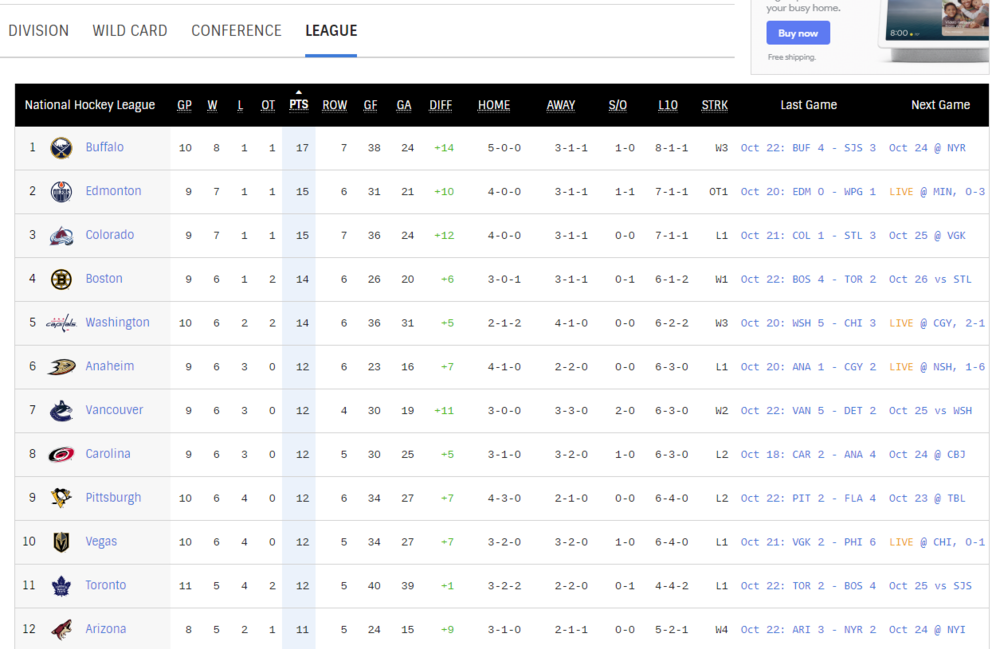The image size is (1000, 649).
Task: Open live game @ CHI, 0-1
Action: tap(937, 542)
